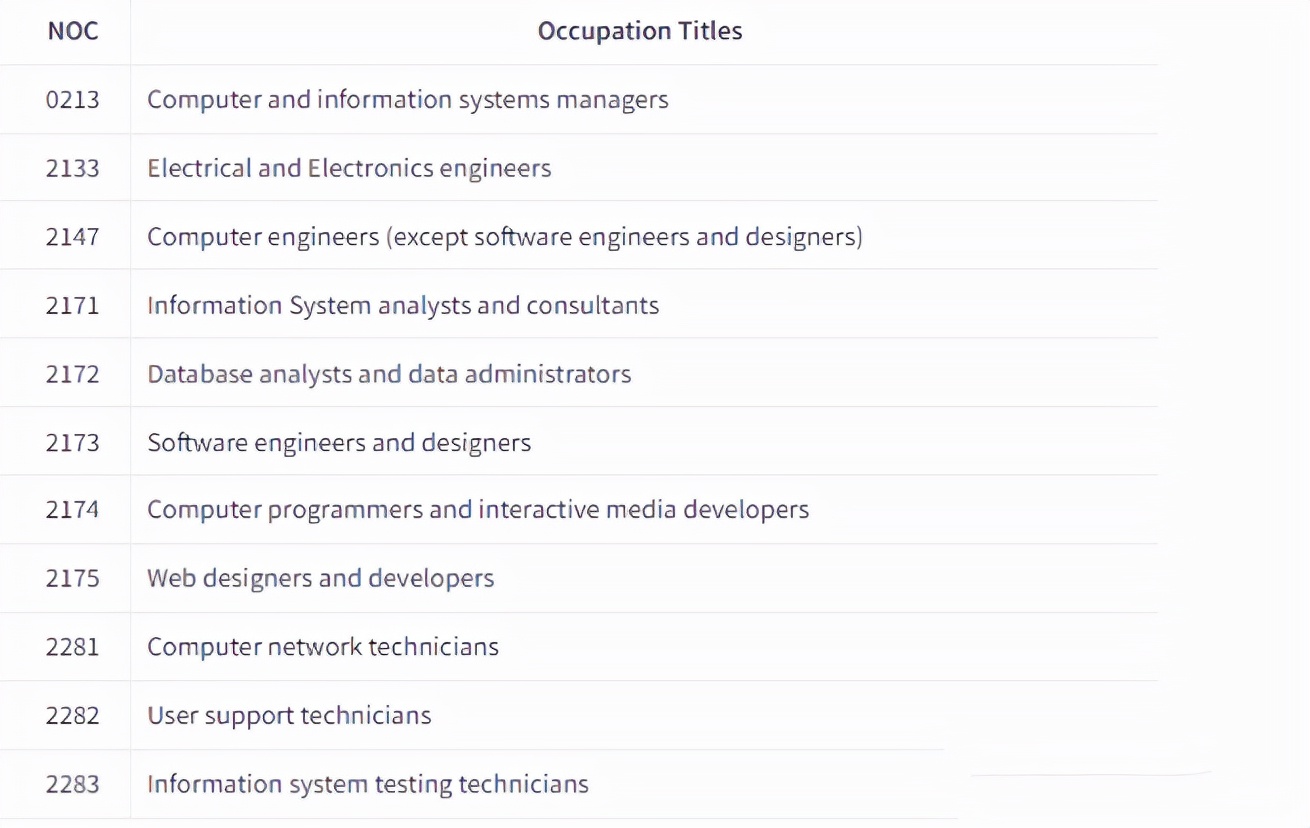The width and height of the screenshot is (1310, 828).
Task: Click Software engineers and designers title
Action: (x=339, y=442)
